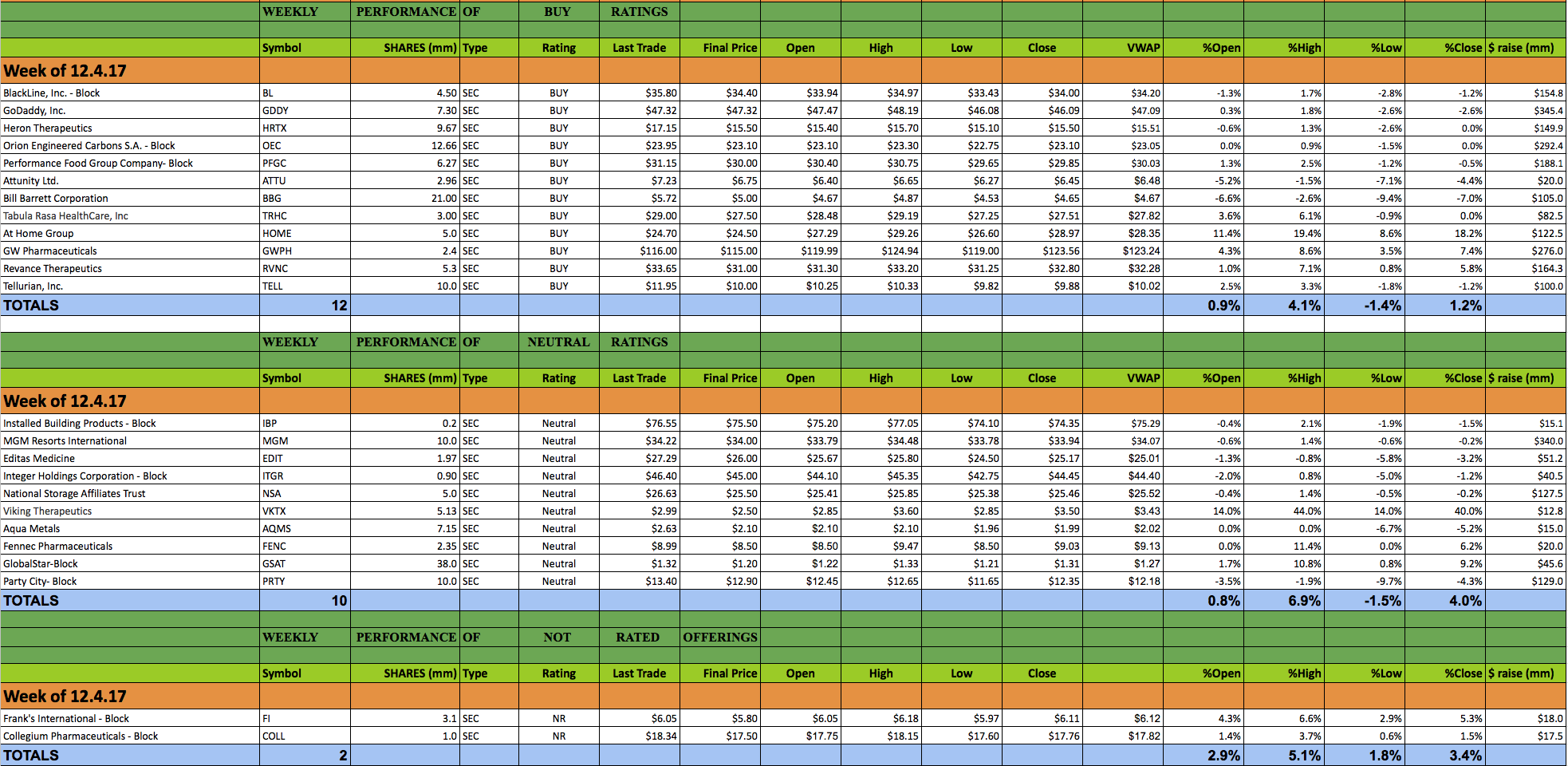Select the FI symbol cell
This screenshot has height=766, width=1568.
click(x=305, y=718)
